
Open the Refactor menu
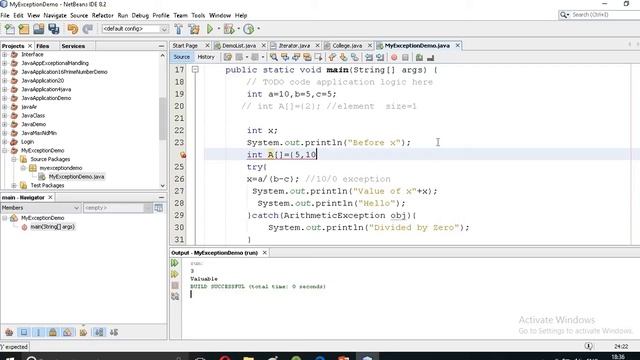point(102,16)
